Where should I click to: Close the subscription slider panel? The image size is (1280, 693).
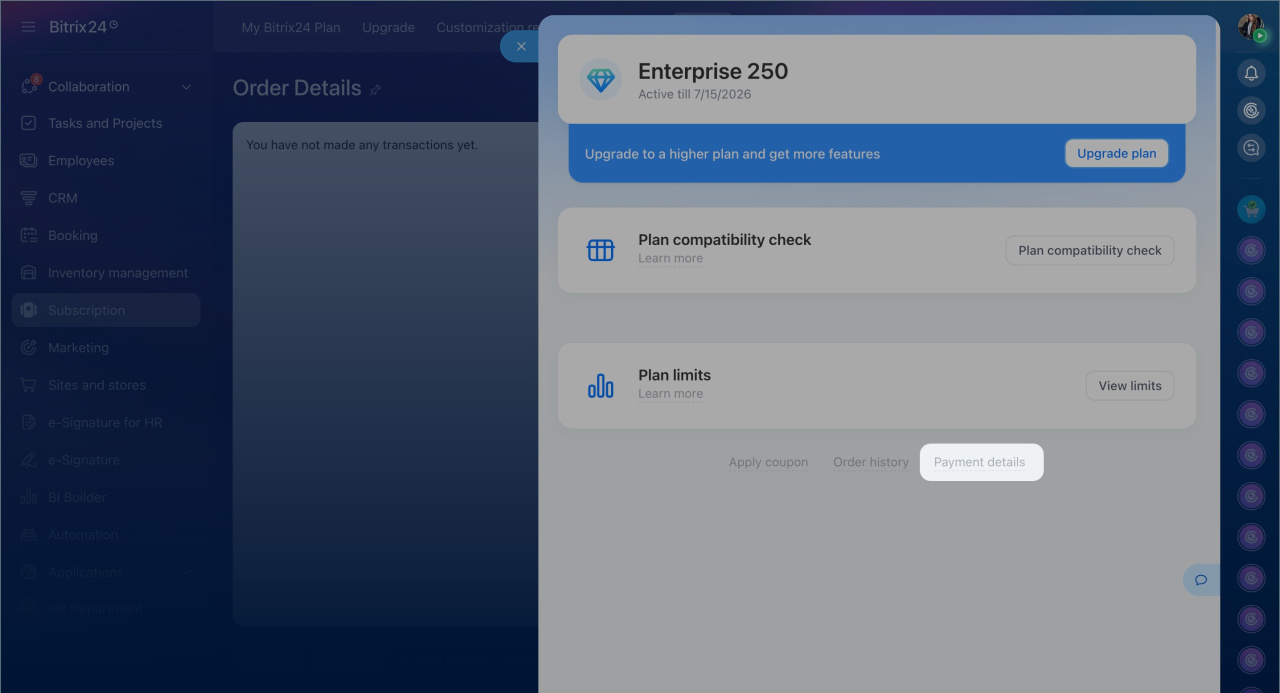[x=520, y=46]
